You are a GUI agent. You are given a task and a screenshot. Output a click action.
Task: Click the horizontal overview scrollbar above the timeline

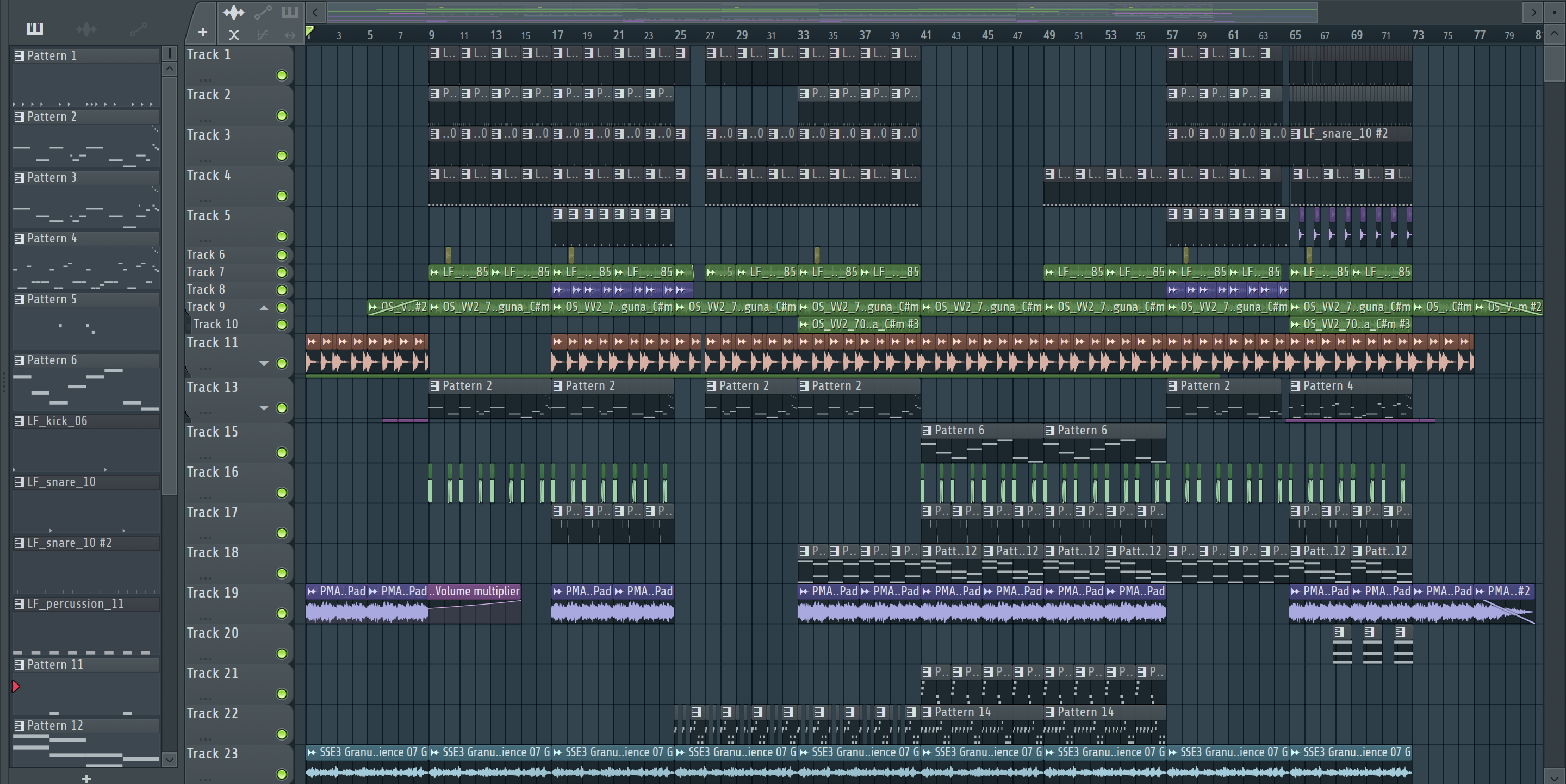(823, 11)
